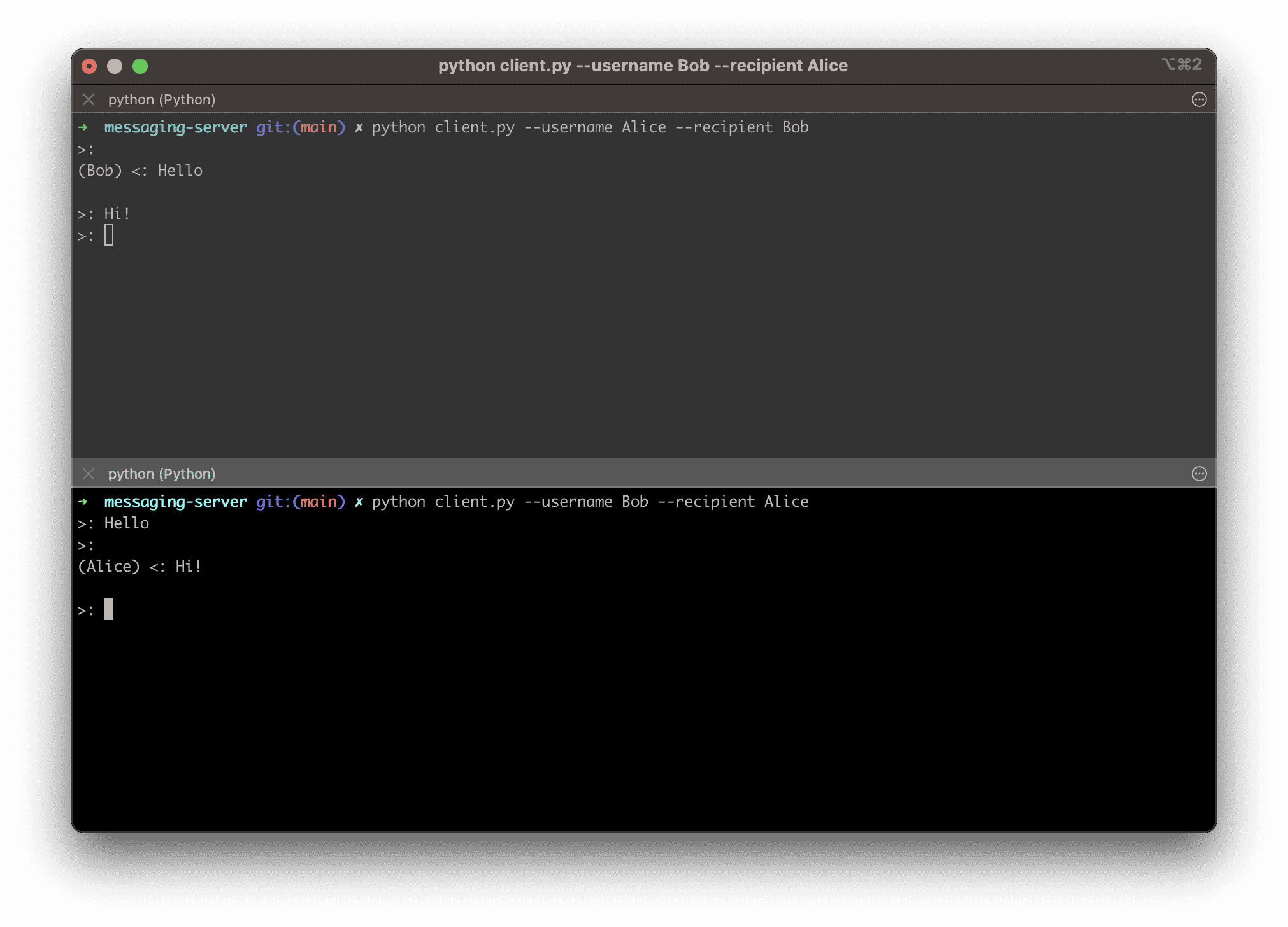Click the ellipsis circle at top right of Bob's pane
This screenshot has height=927, width=1288.
click(x=1200, y=474)
